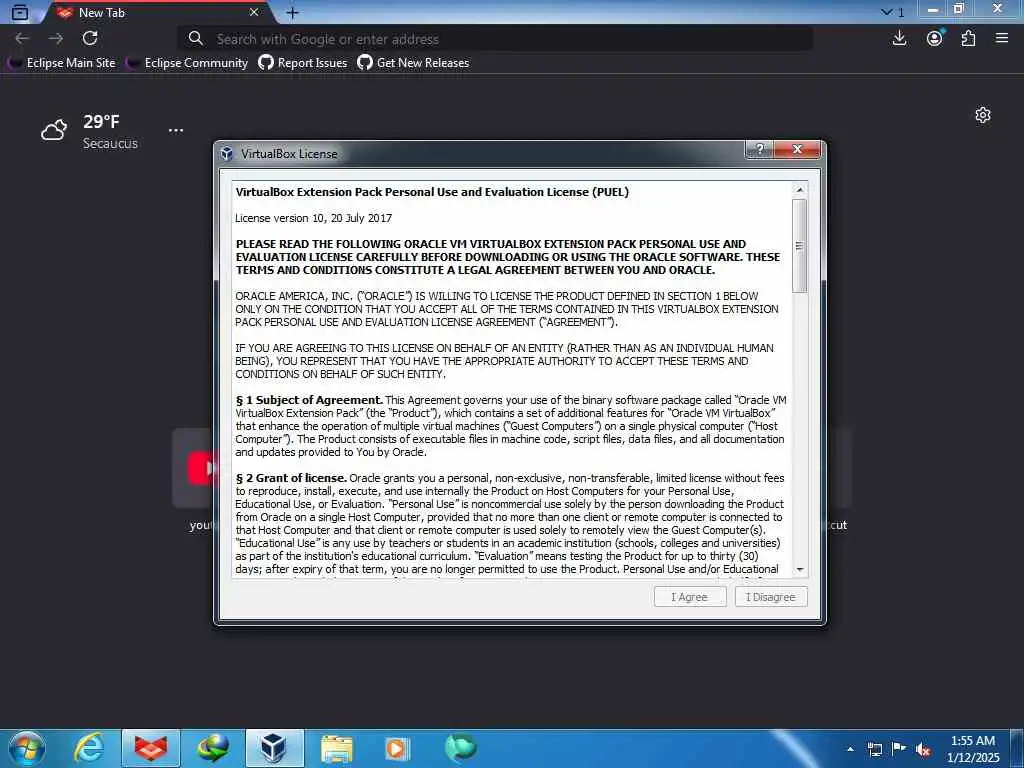This screenshot has height=768, width=1024.
Task: Open the extensions puzzle icon
Action: pyautogui.click(x=968, y=39)
